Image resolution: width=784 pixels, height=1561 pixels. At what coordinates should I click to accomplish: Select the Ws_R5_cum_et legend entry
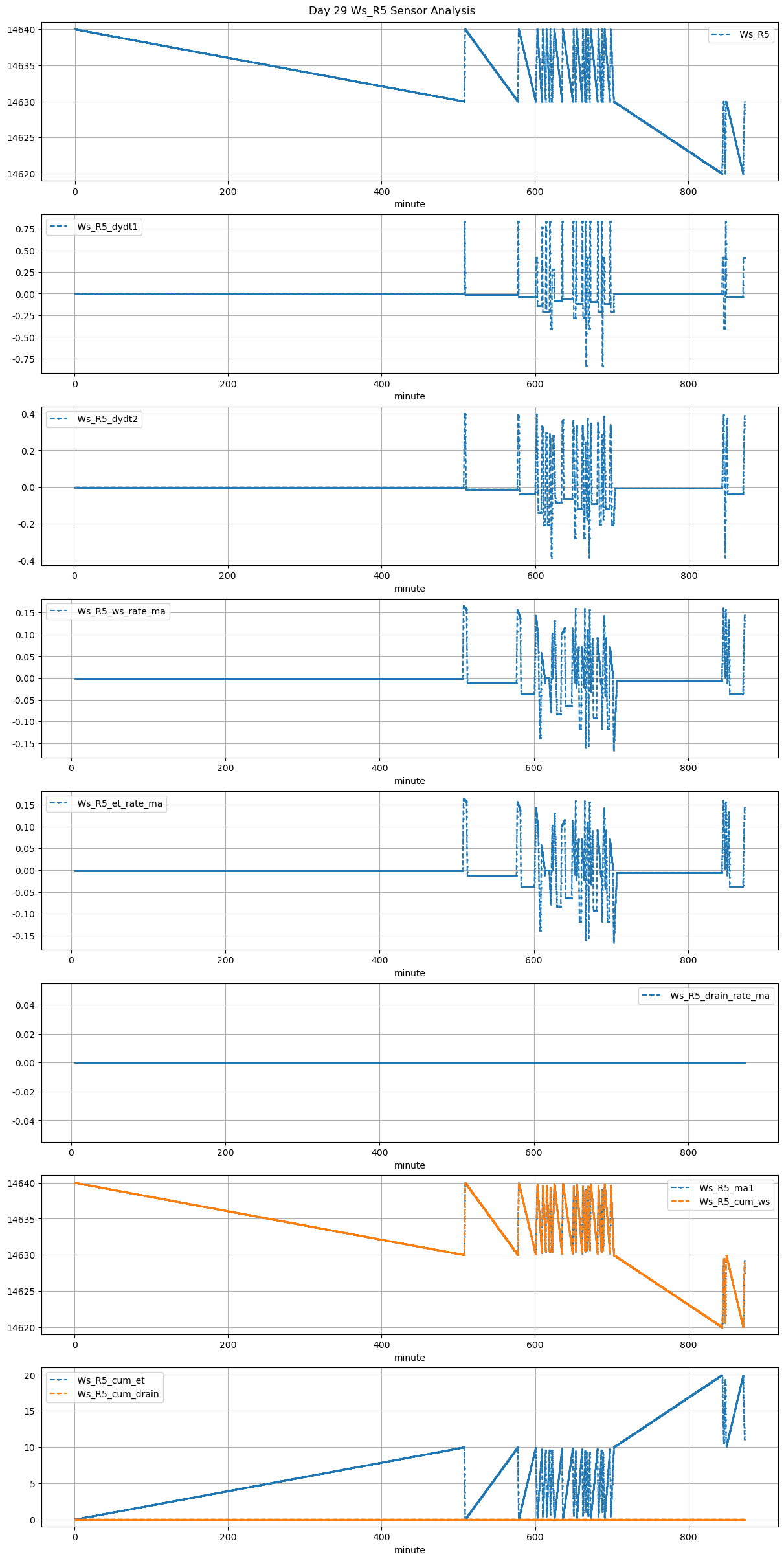(111, 1380)
